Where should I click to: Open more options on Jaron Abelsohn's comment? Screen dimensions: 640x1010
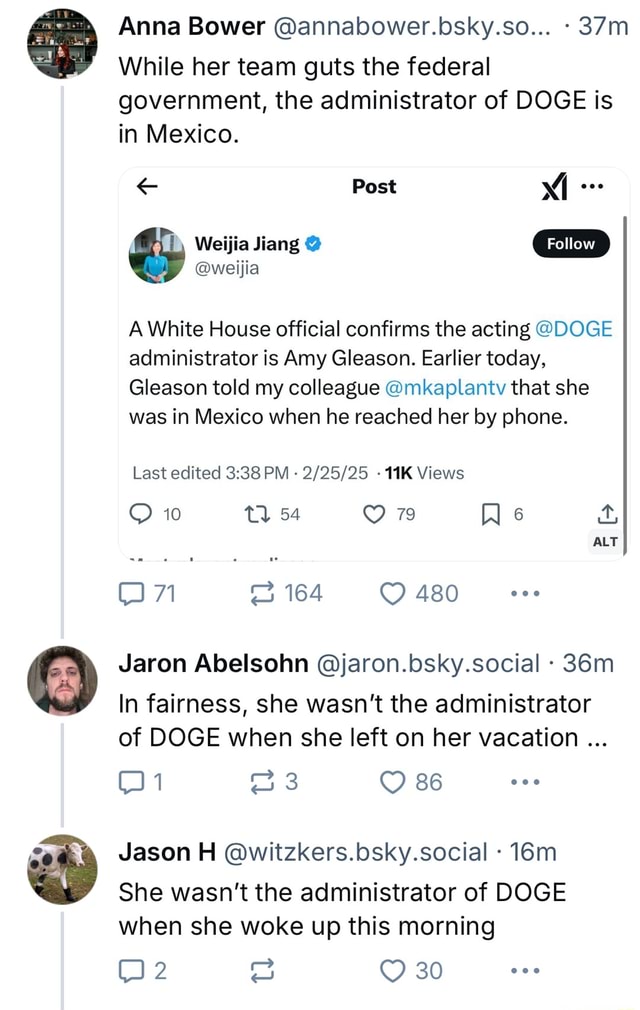(x=523, y=782)
